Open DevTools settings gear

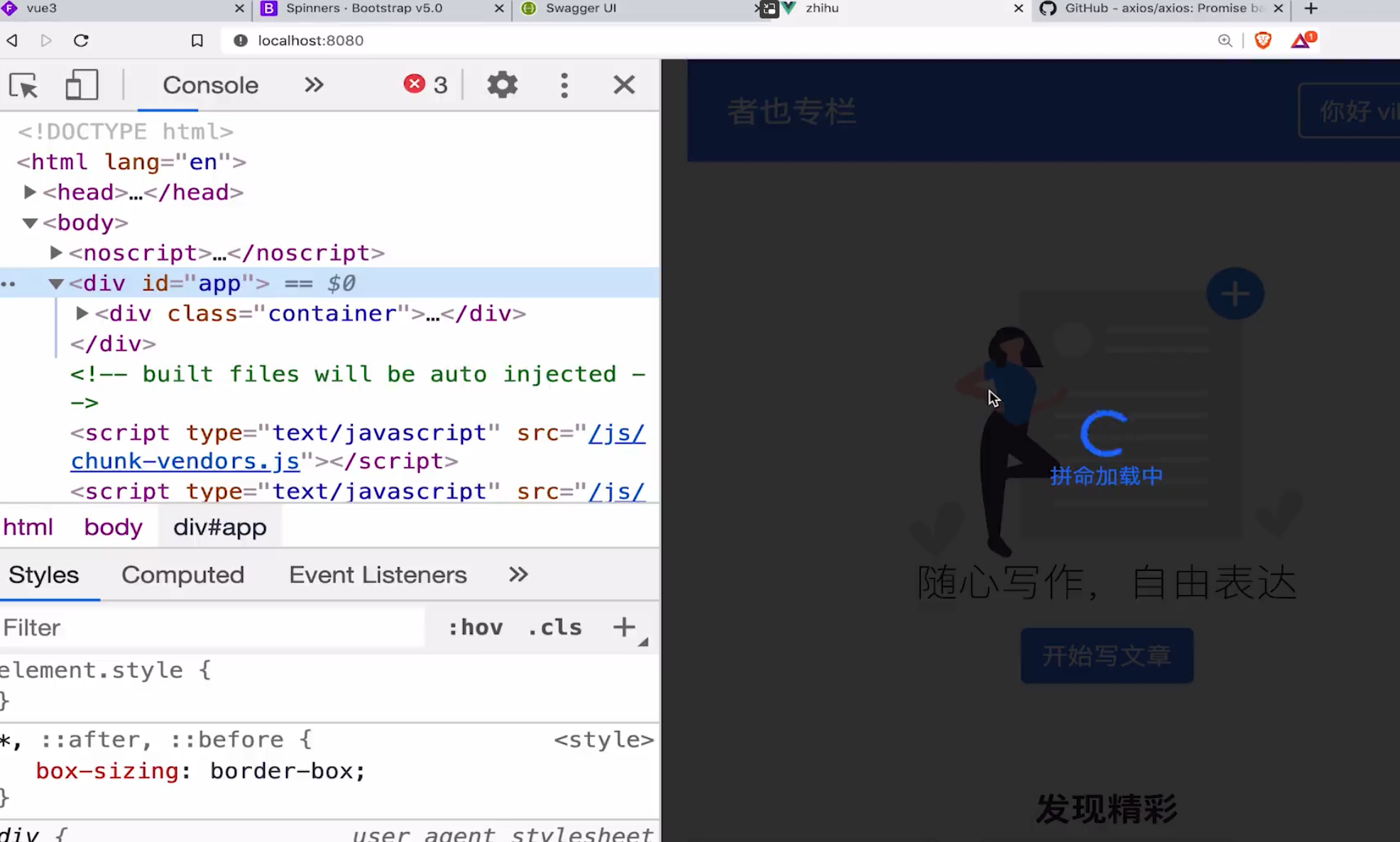pyautogui.click(x=502, y=84)
